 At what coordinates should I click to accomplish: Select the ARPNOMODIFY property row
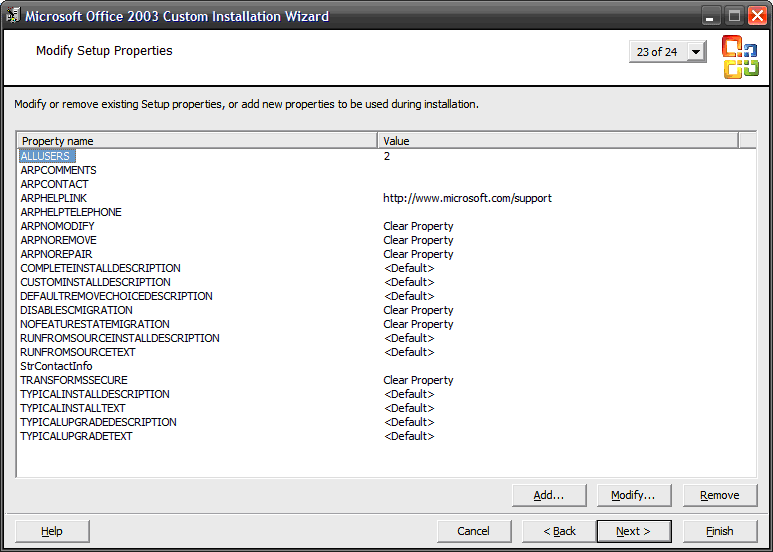click(x=57, y=226)
